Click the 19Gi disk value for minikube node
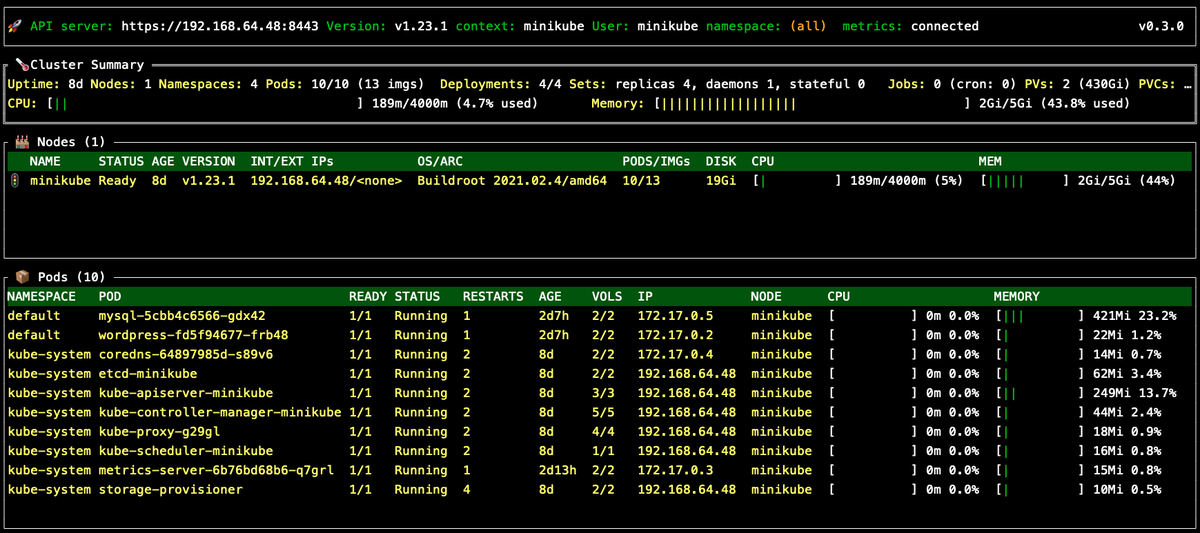Viewport: 1200px width, 533px height. [x=721, y=181]
